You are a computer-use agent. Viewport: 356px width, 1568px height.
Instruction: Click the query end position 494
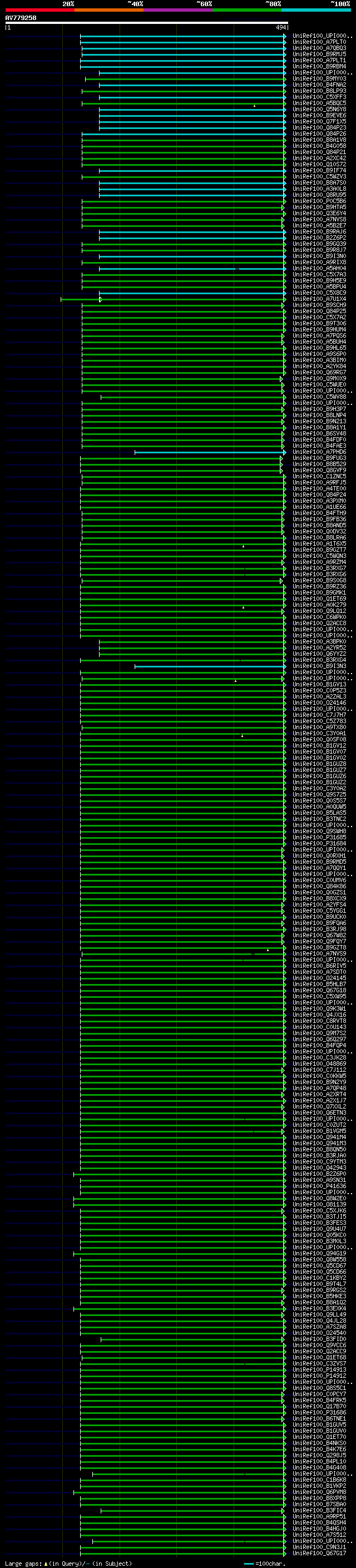point(280,27)
